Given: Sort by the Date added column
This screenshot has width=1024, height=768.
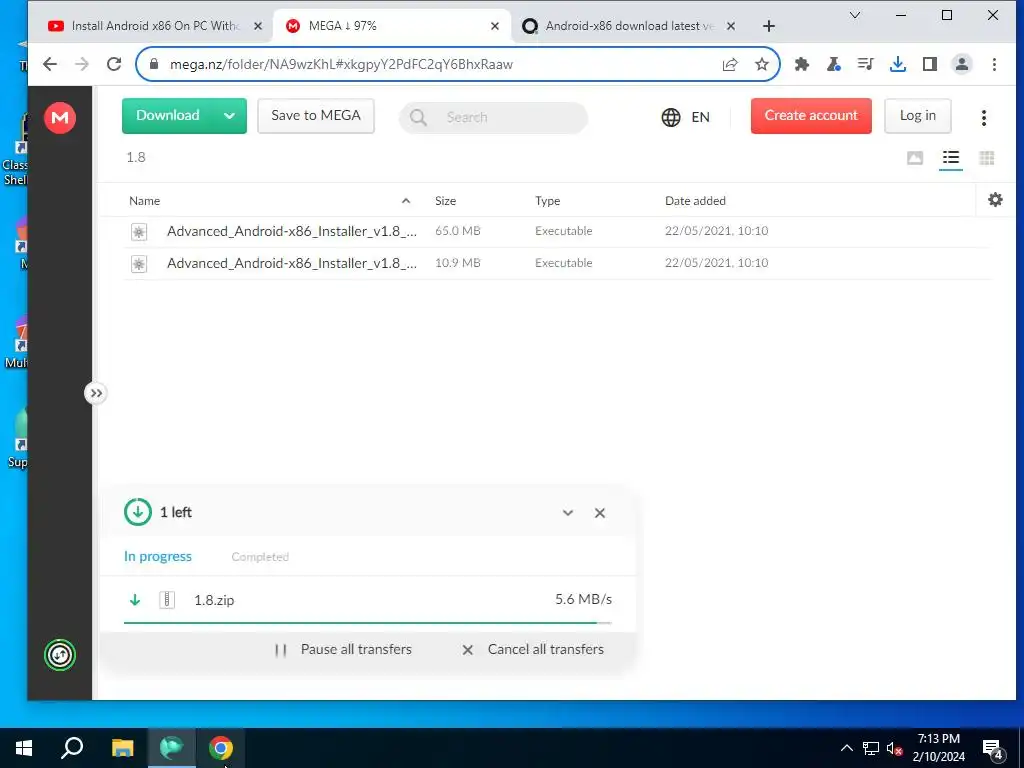Looking at the screenshot, I should [695, 201].
